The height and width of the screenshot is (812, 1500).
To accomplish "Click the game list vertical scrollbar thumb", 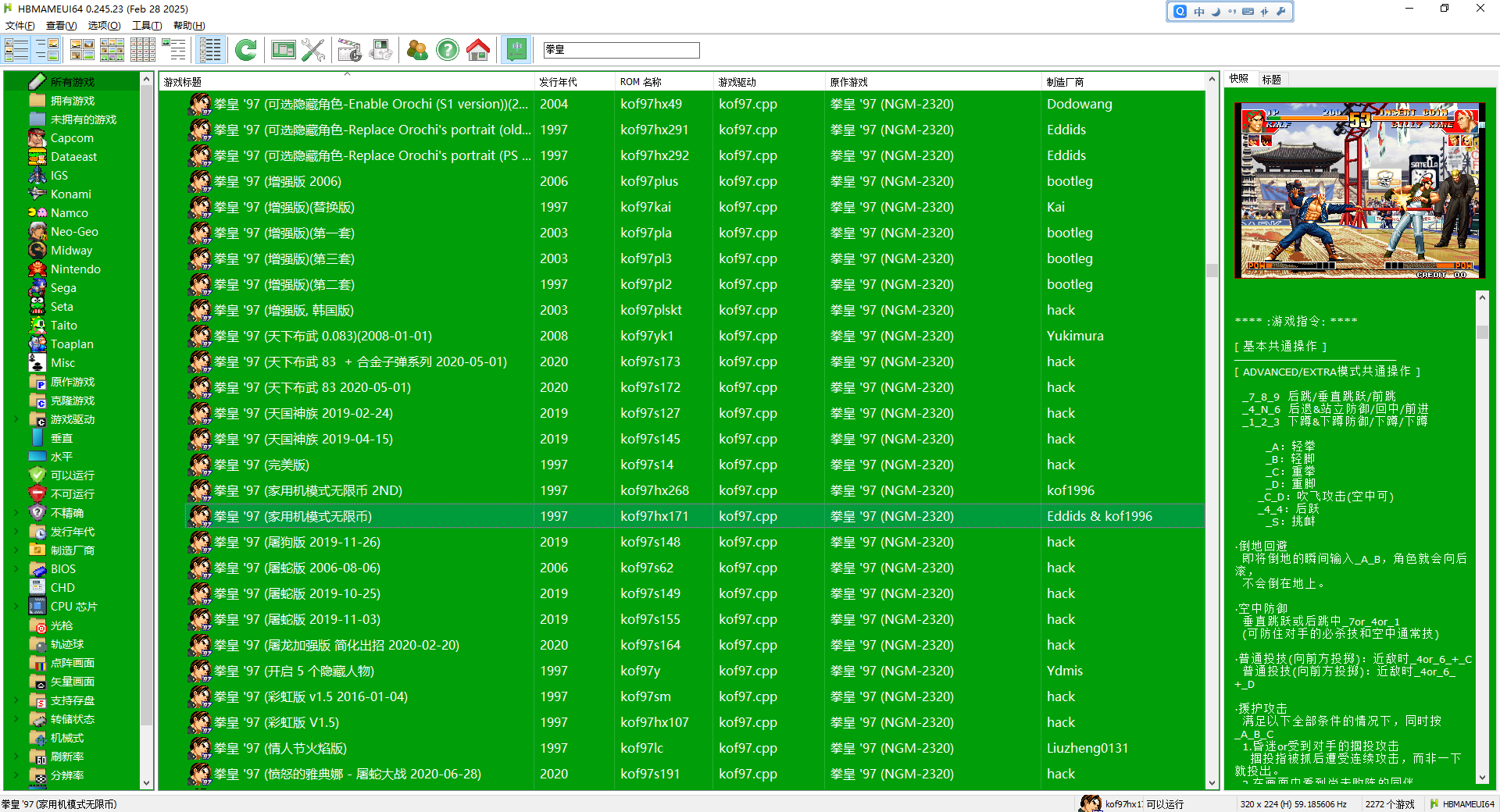I will click(1212, 270).
